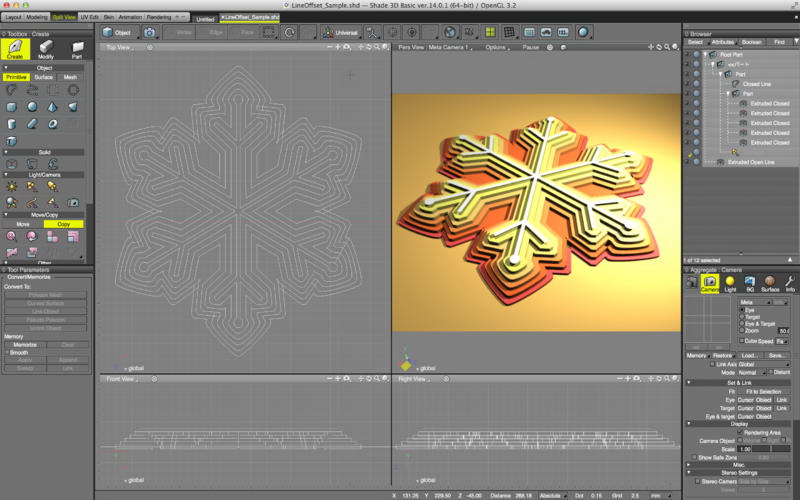Select the Target radio button
This screenshot has width=800, height=500.
(x=742, y=317)
